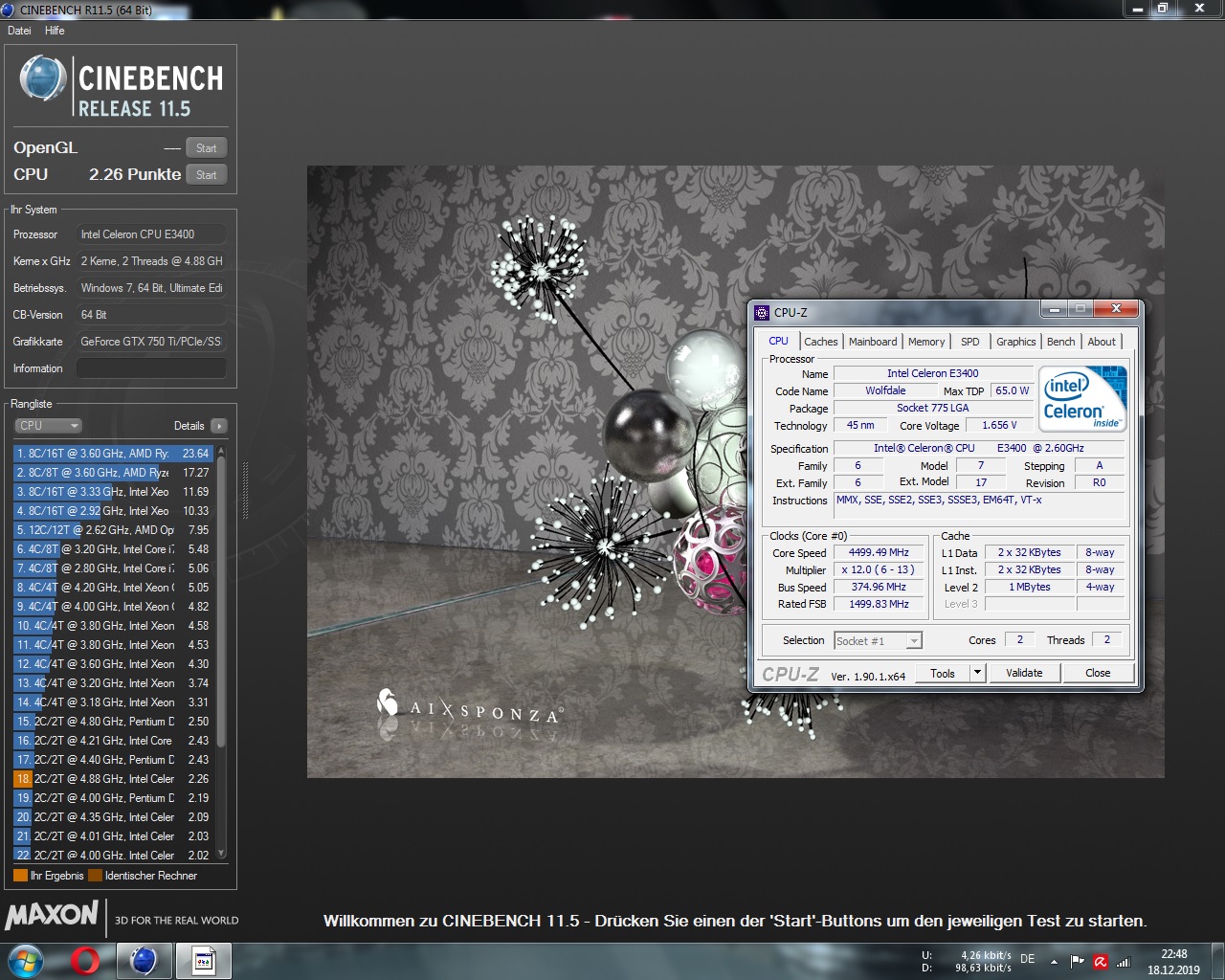
Task: Click the Cinebench title bar icon
Action: tap(9, 10)
